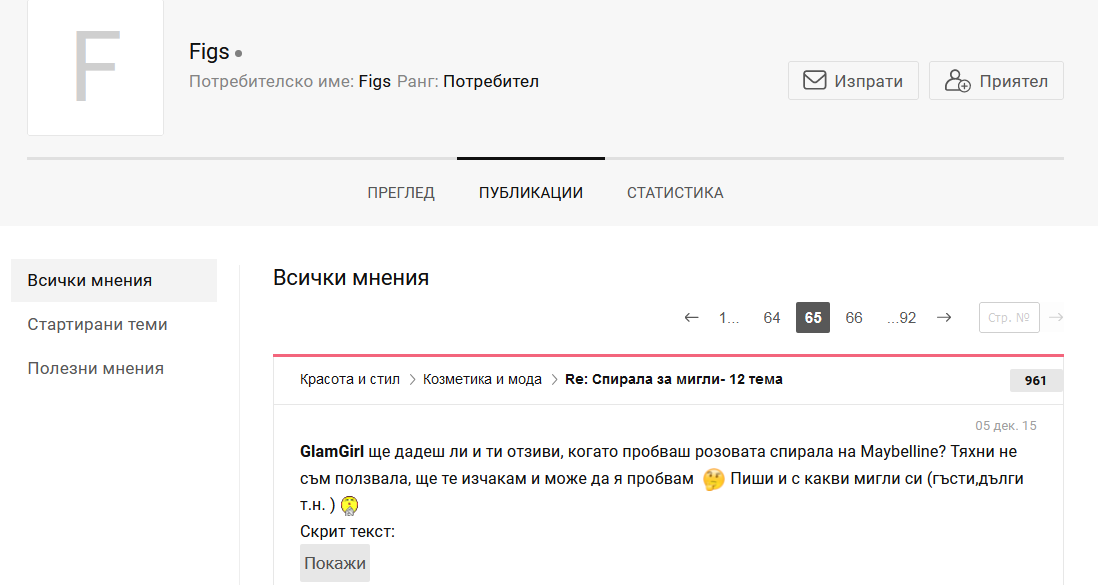Select the ПУБЛИКАЦИИ tab
1098x585 pixels.
coord(531,193)
